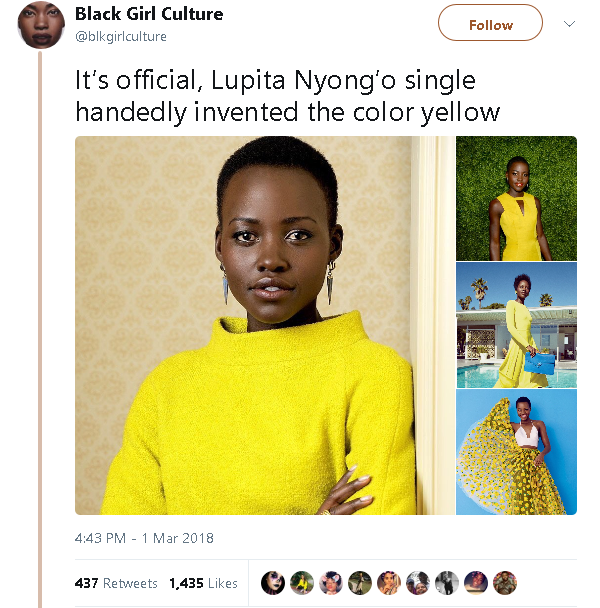Open the bottom-right yellow skirt photo
The image size is (600, 608).
(516, 452)
